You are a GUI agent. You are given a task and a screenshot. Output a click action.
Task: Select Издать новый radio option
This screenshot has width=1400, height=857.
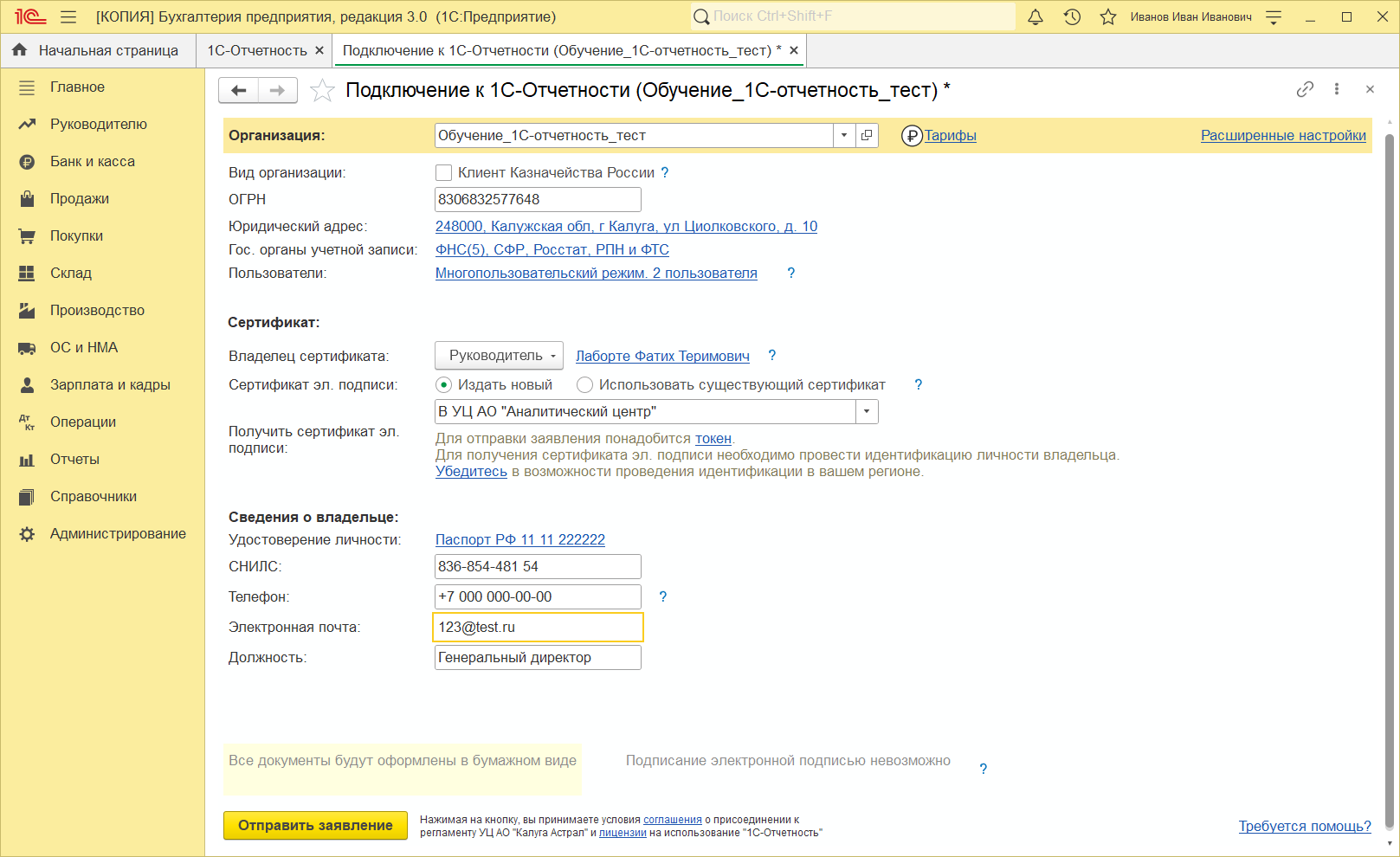click(443, 384)
